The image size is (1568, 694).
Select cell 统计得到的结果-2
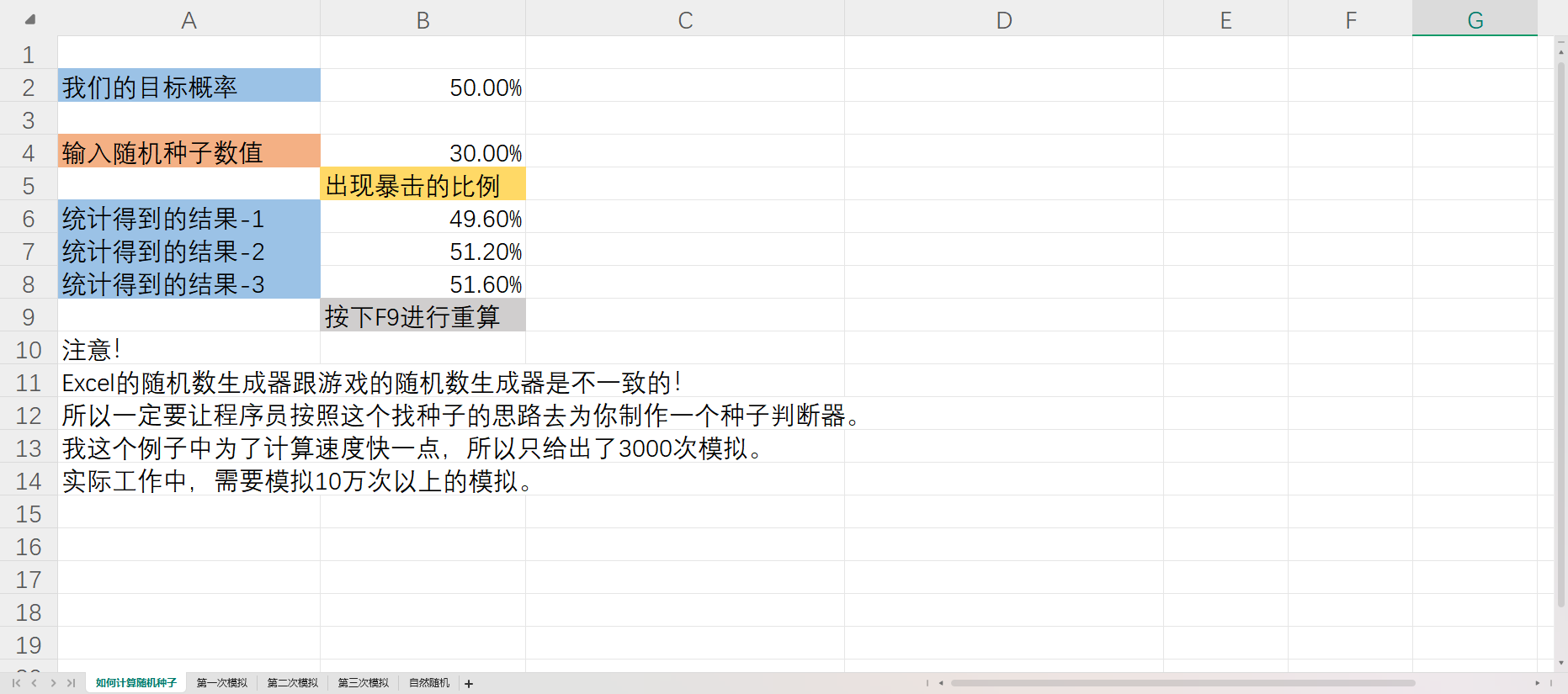click(189, 250)
